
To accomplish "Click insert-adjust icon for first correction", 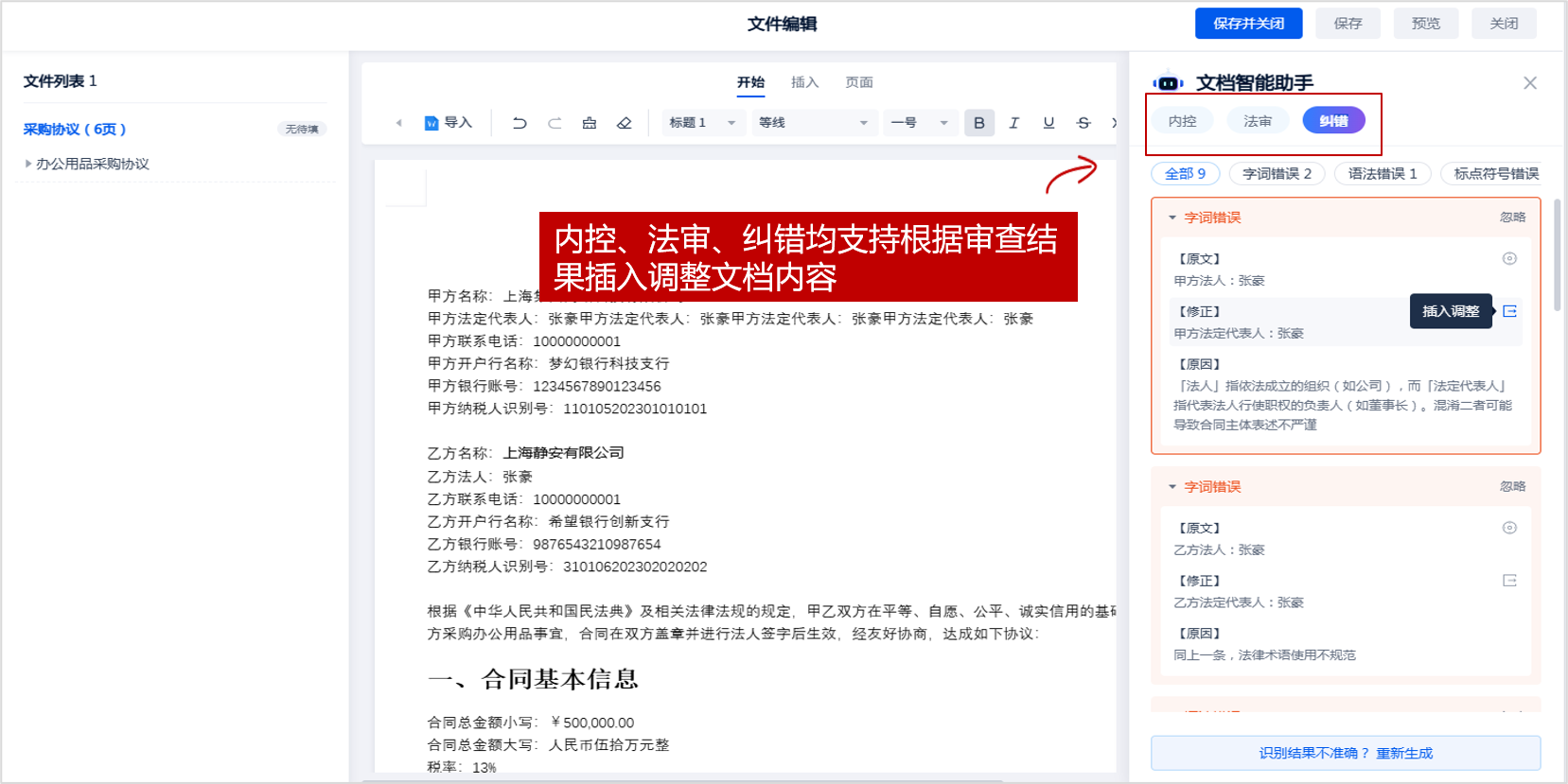I will coord(1509,311).
